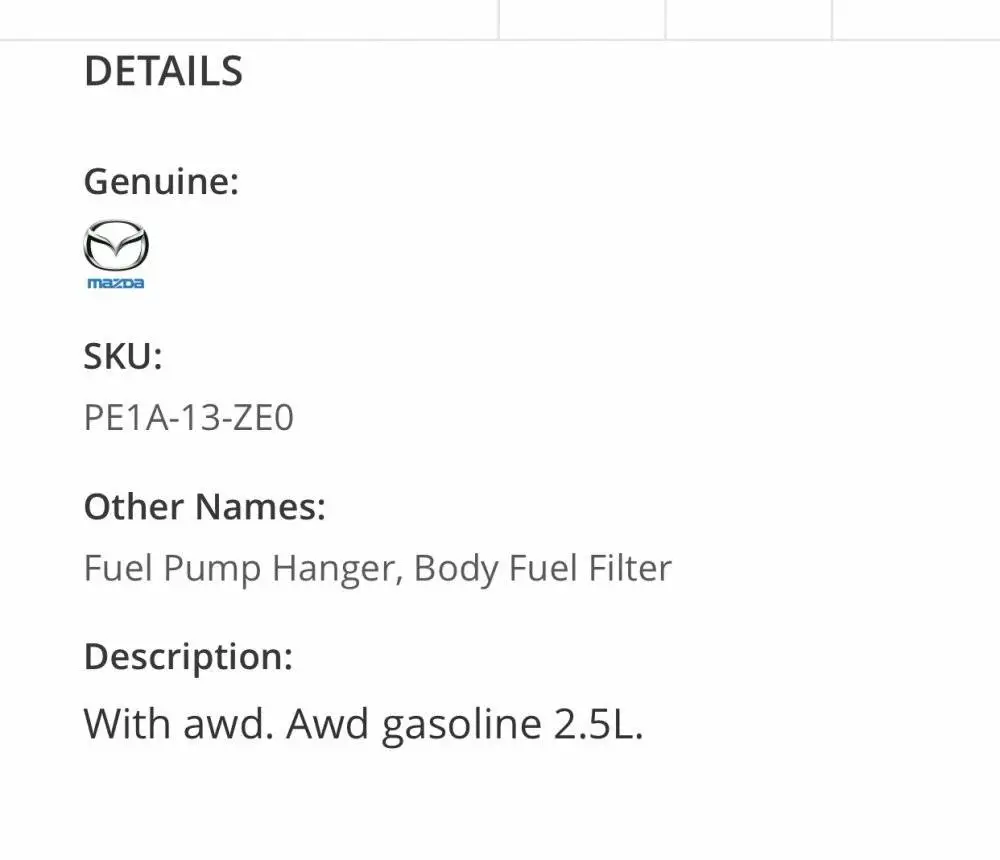1000x860 pixels.
Task: Click the Other Names: label
Action: pyautogui.click(x=205, y=507)
